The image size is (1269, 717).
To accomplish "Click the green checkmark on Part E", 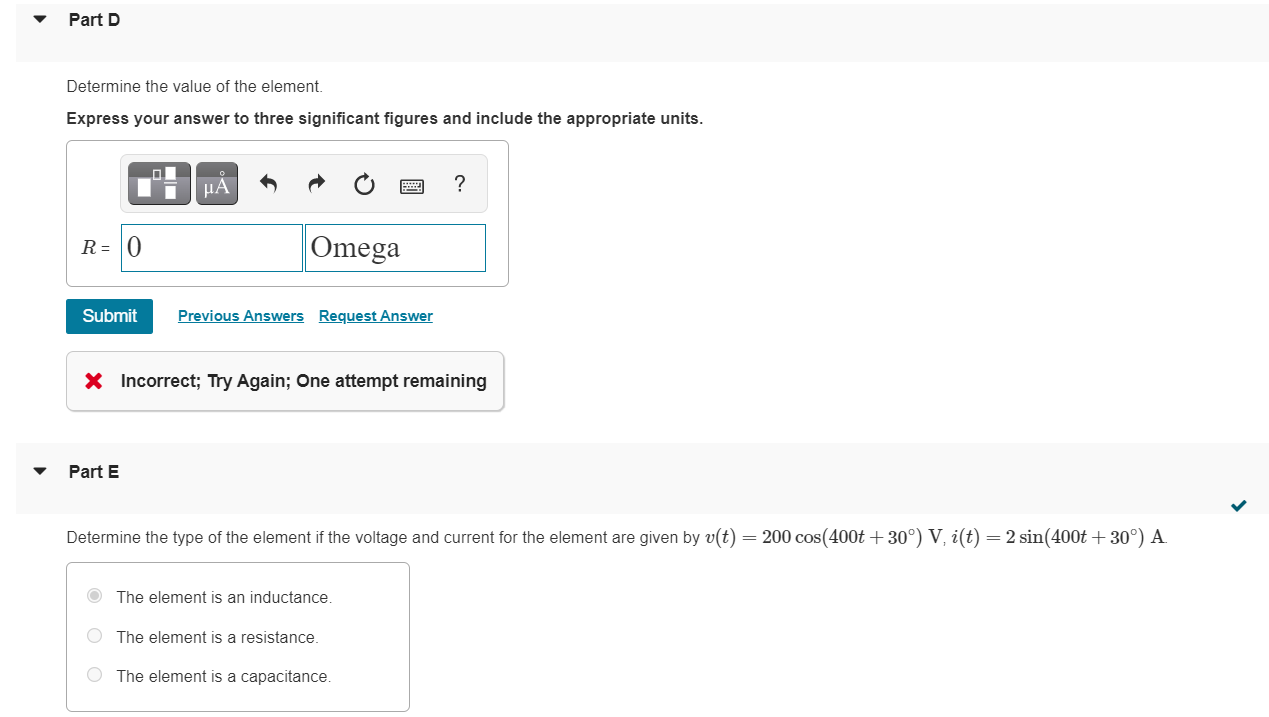I will pyautogui.click(x=1238, y=505).
